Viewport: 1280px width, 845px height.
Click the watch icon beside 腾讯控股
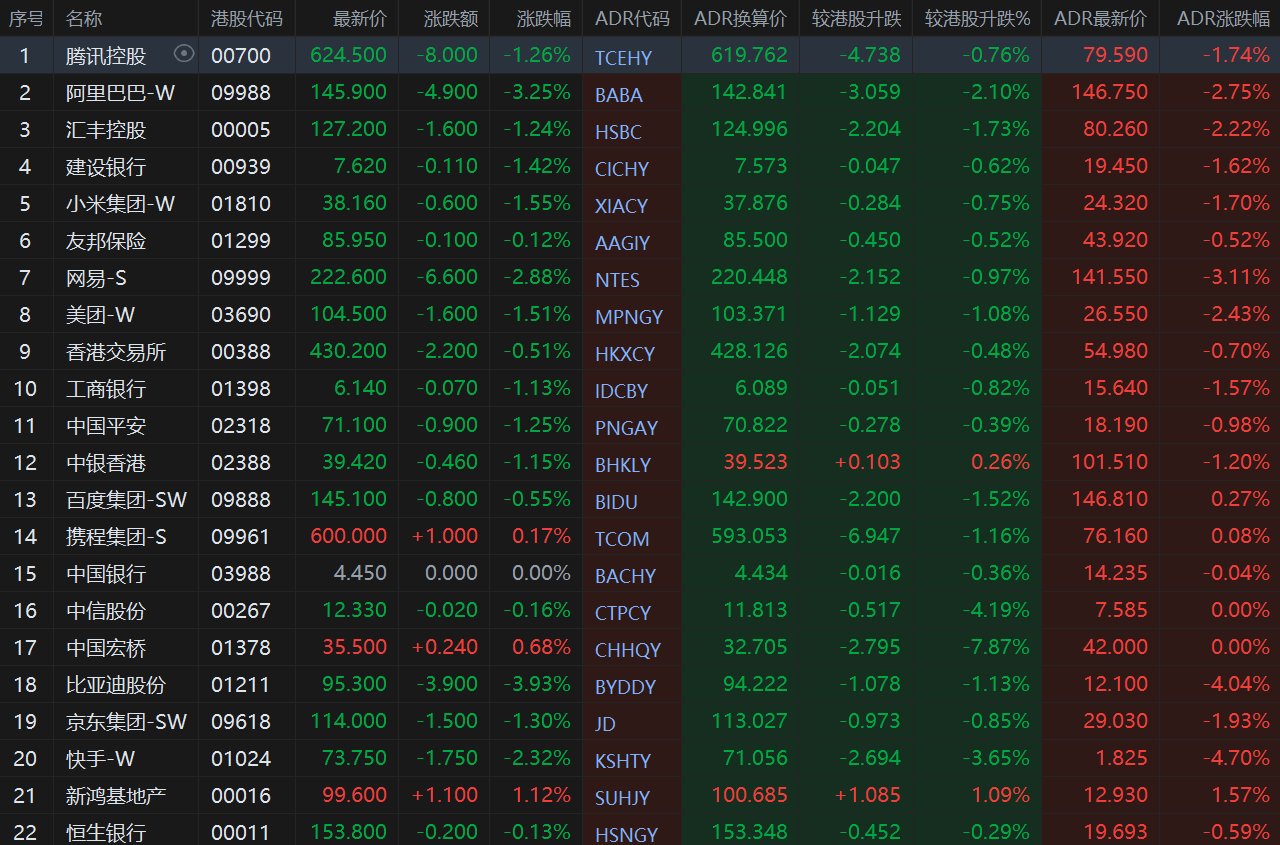[184, 54]
